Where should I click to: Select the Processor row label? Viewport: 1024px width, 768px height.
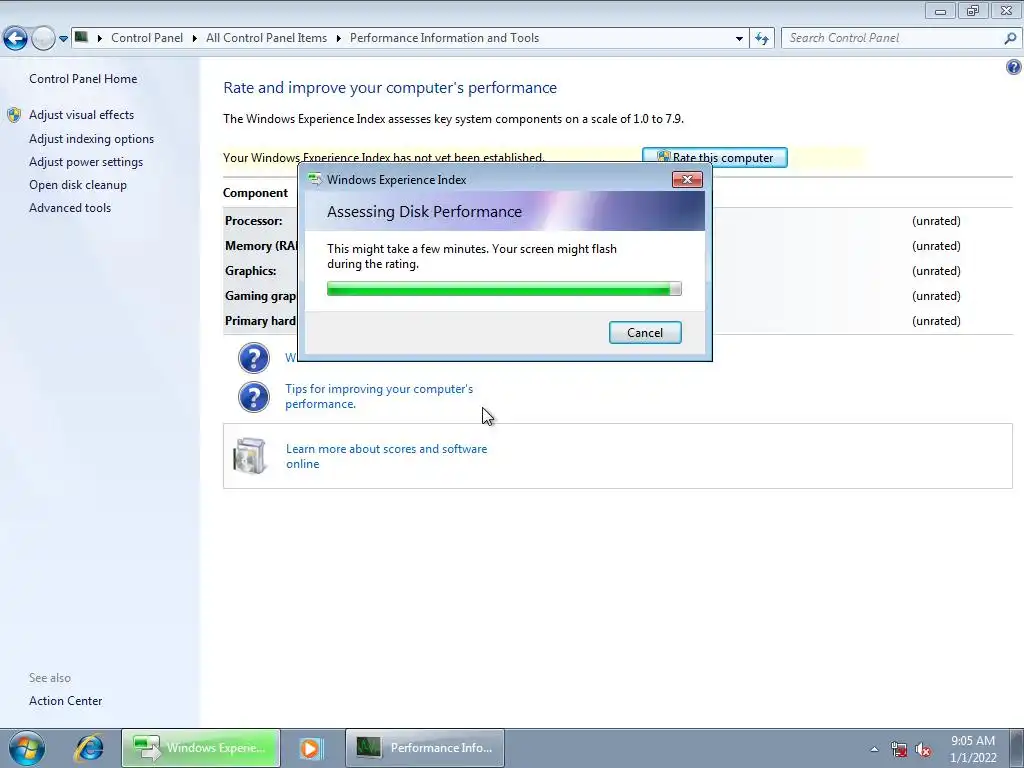[x=253, y=221]
